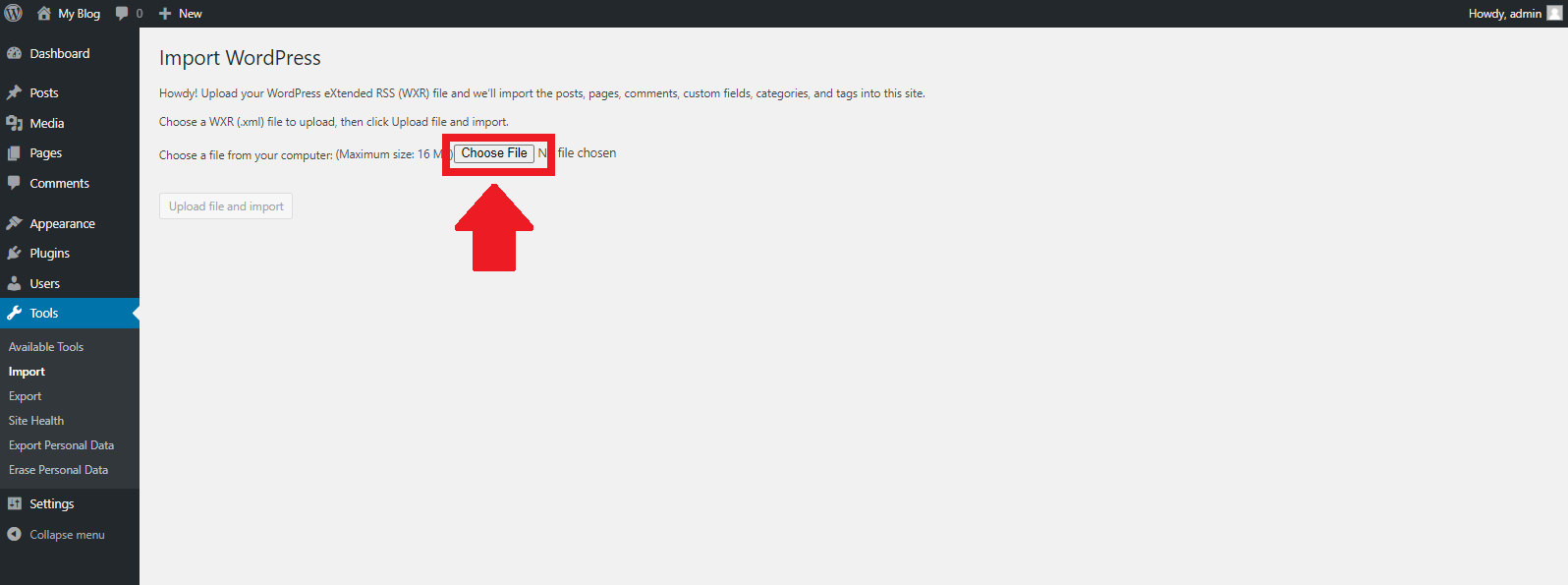
Task: Click the Choose File button
Action: click(x=494, y=153)
